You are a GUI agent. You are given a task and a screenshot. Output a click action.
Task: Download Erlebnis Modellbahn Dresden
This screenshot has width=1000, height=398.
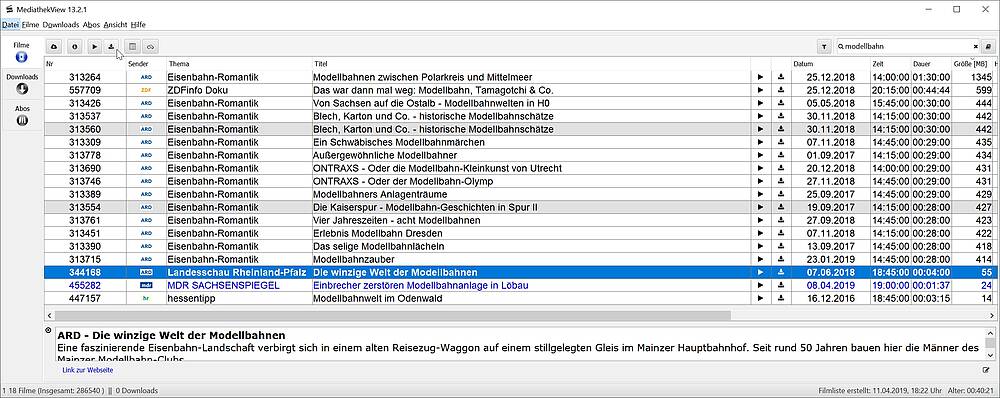tap(781, 233)
